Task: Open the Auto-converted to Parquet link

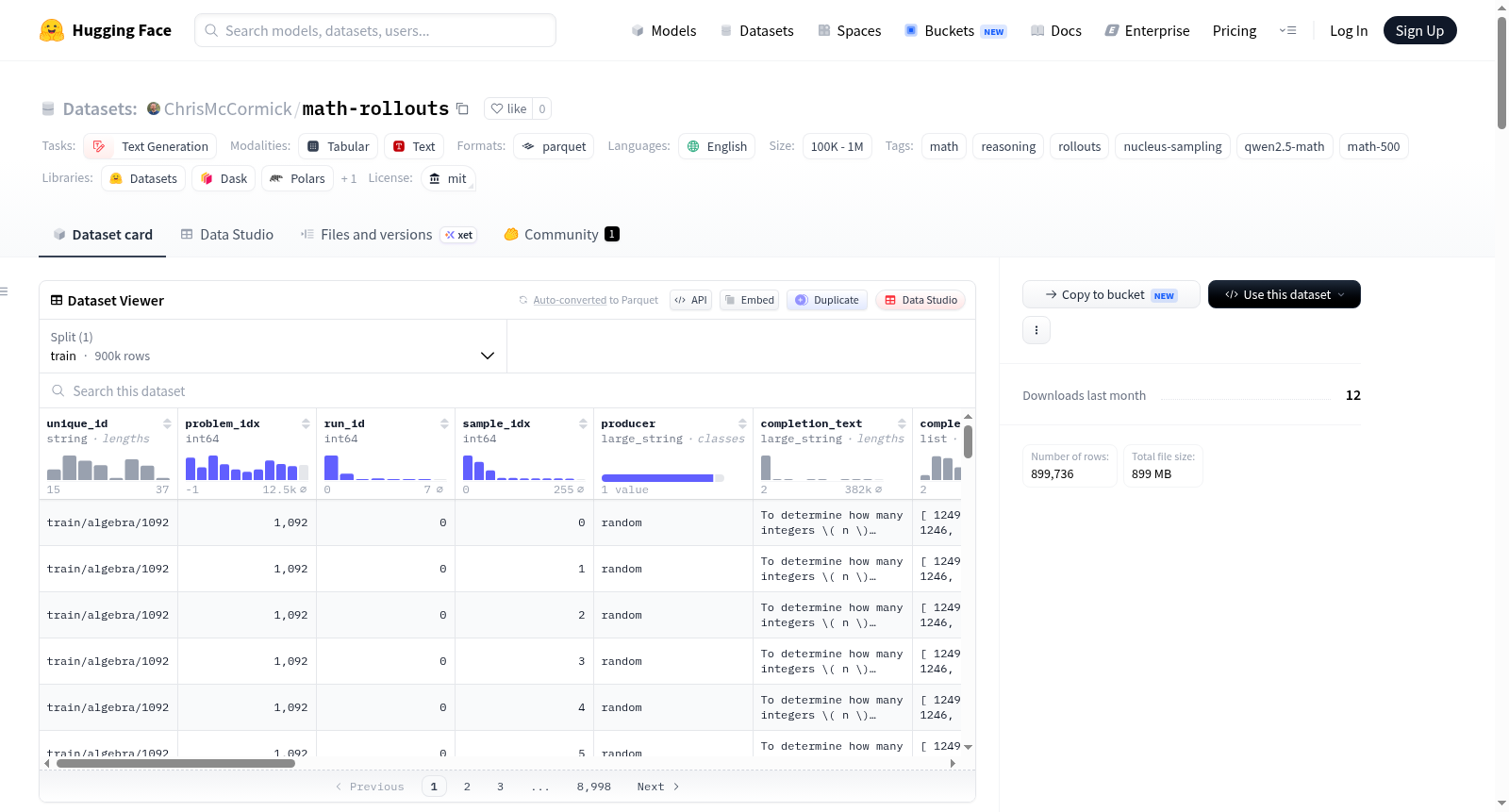Action: point(595,300)
